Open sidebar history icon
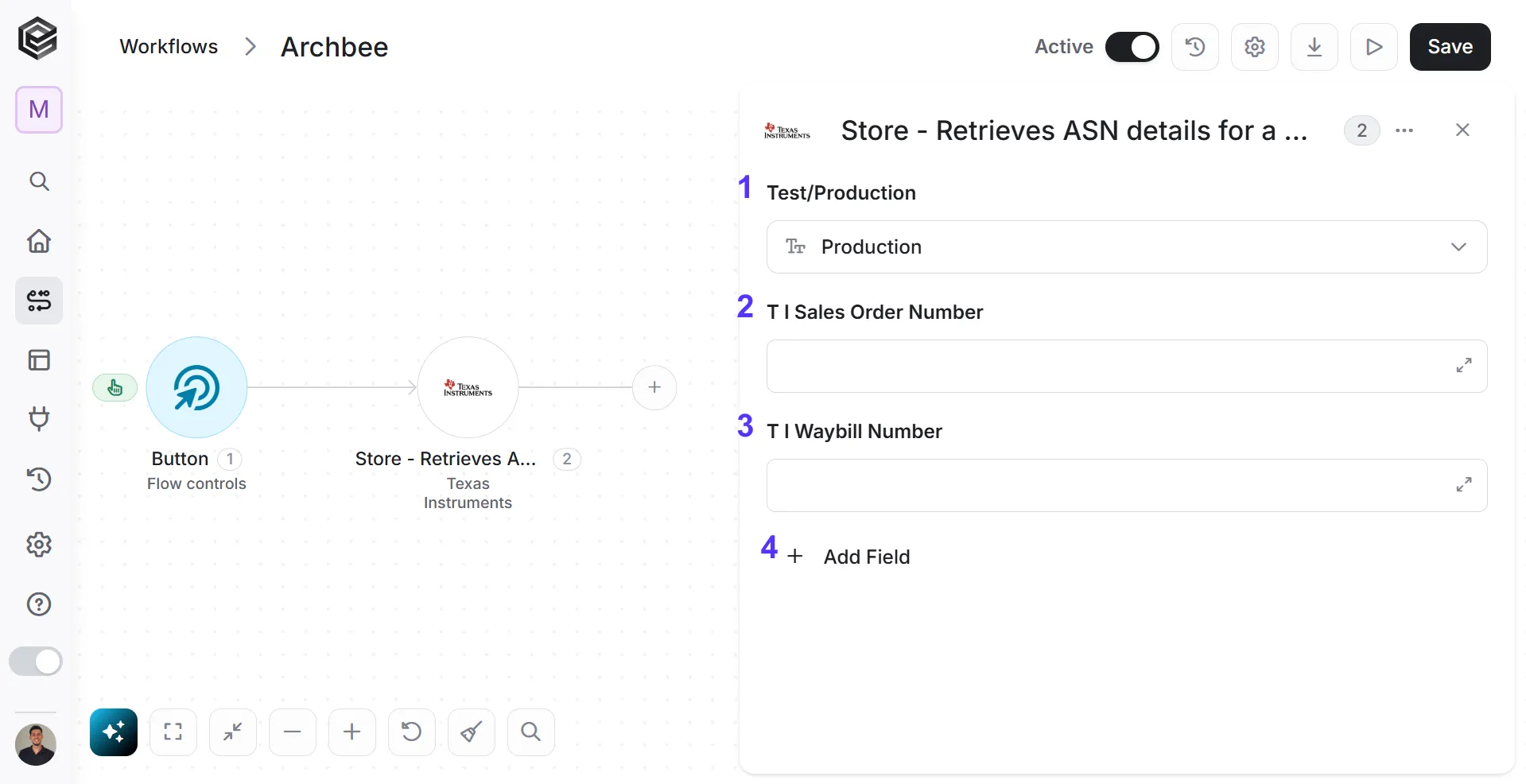1526x784 pixels. point(39,479)
